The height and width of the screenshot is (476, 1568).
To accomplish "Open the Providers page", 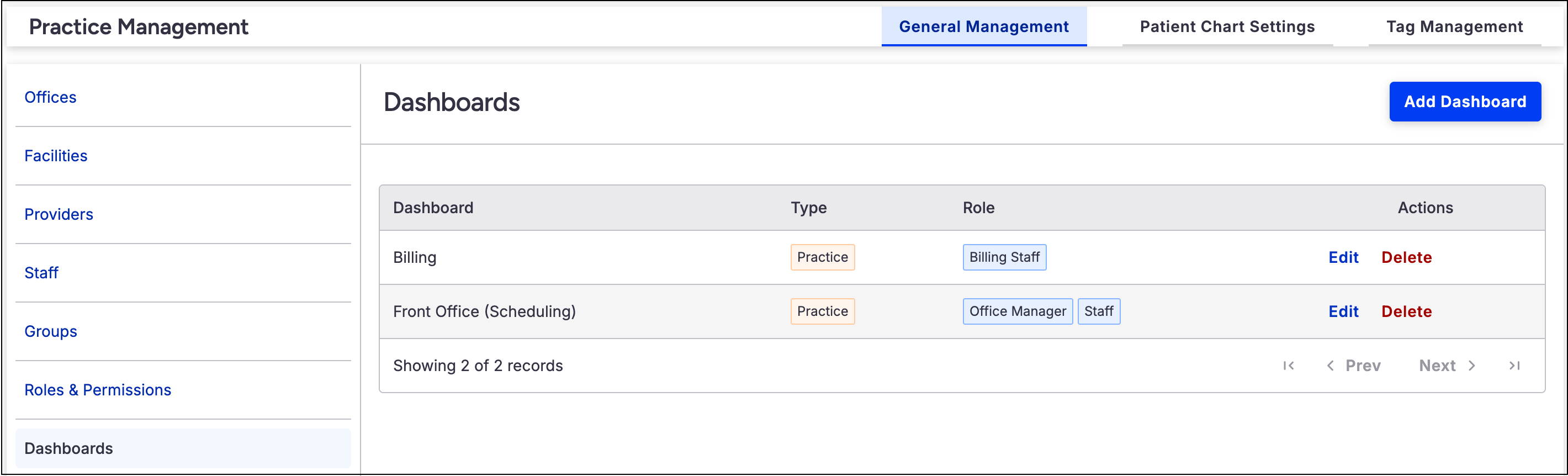I will click(x=59, y=214).
